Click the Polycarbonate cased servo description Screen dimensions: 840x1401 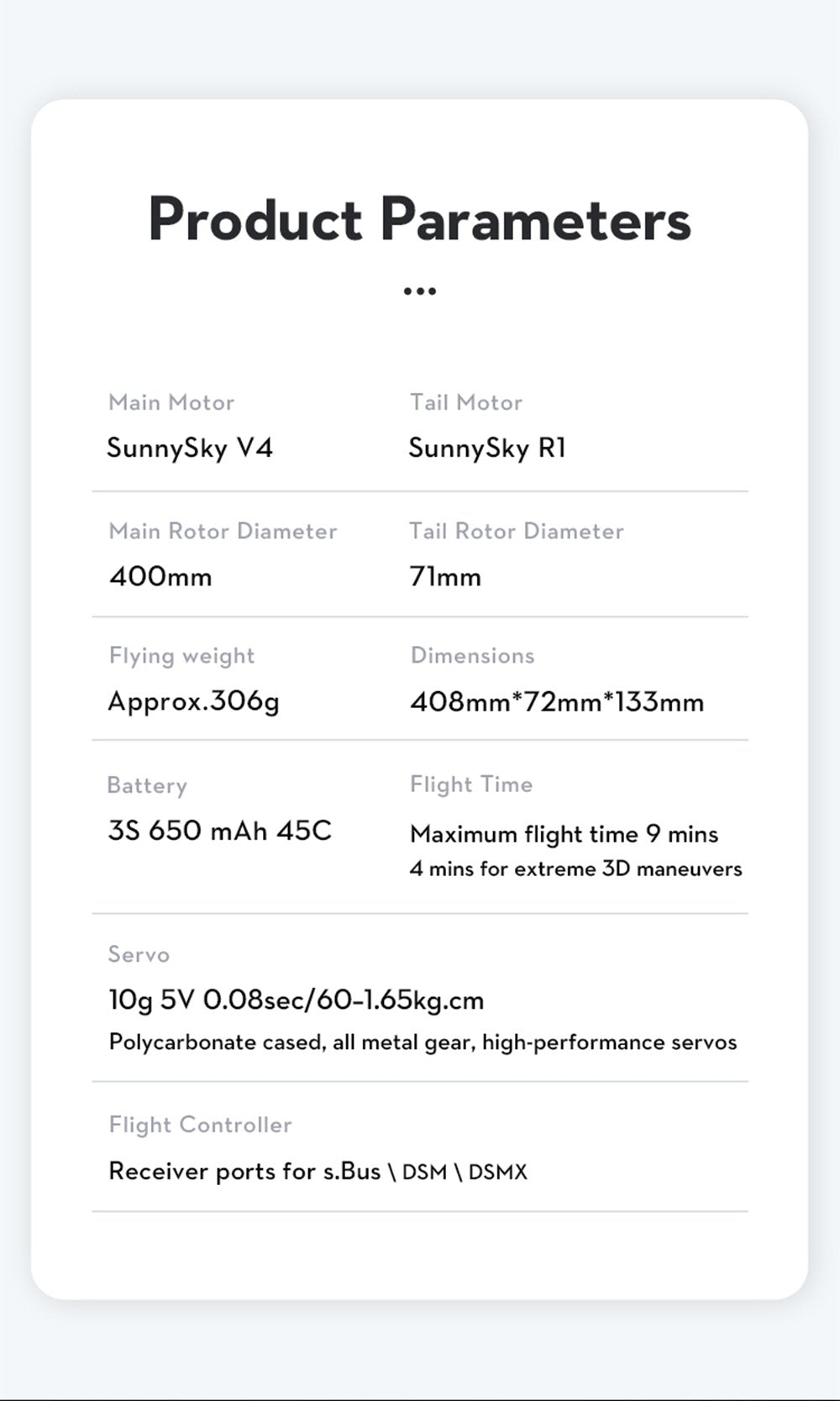(423, 1042)
